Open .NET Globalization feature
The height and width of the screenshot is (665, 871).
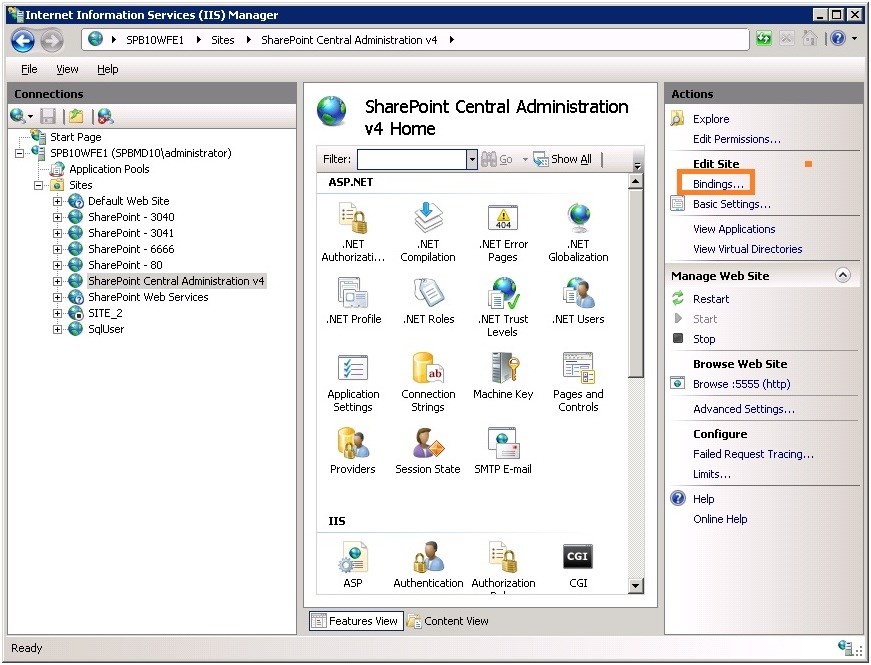click(578, 232)
